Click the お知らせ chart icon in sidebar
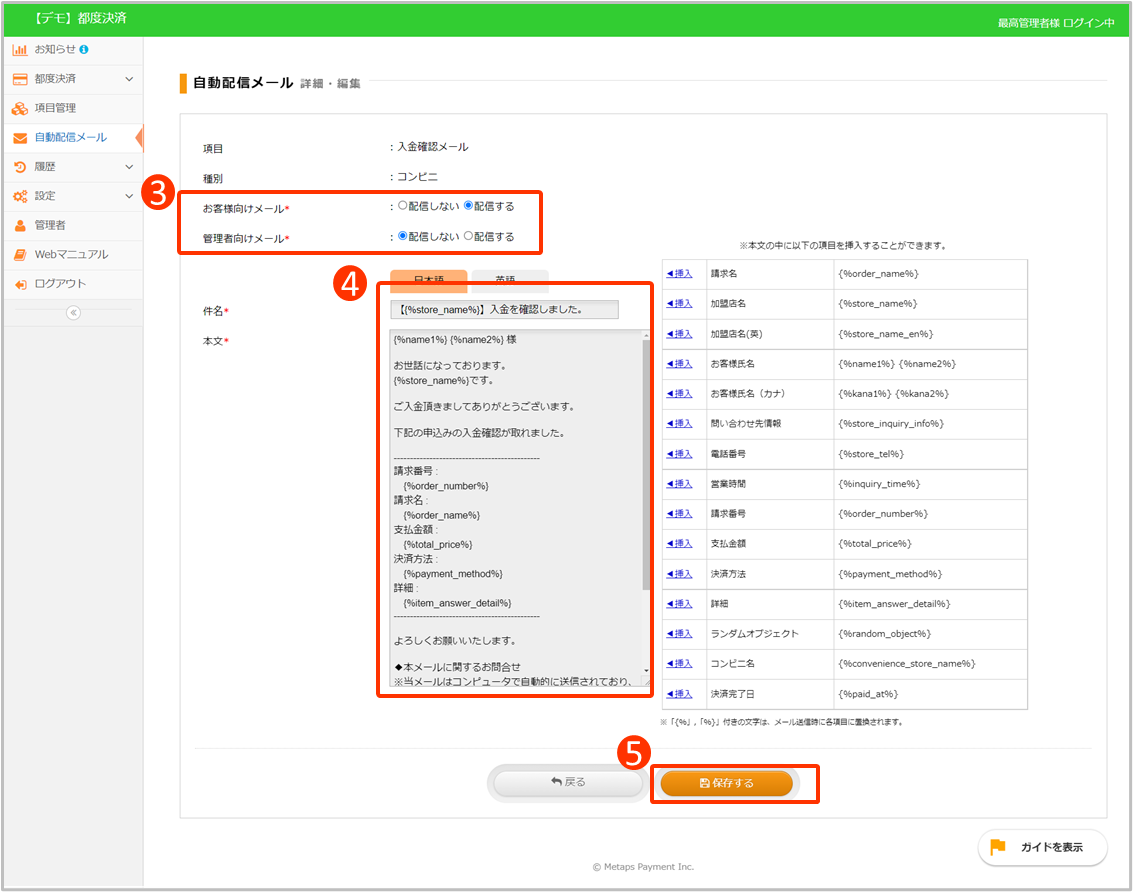The image size is (1133, 892). click(x=20, y=49)
